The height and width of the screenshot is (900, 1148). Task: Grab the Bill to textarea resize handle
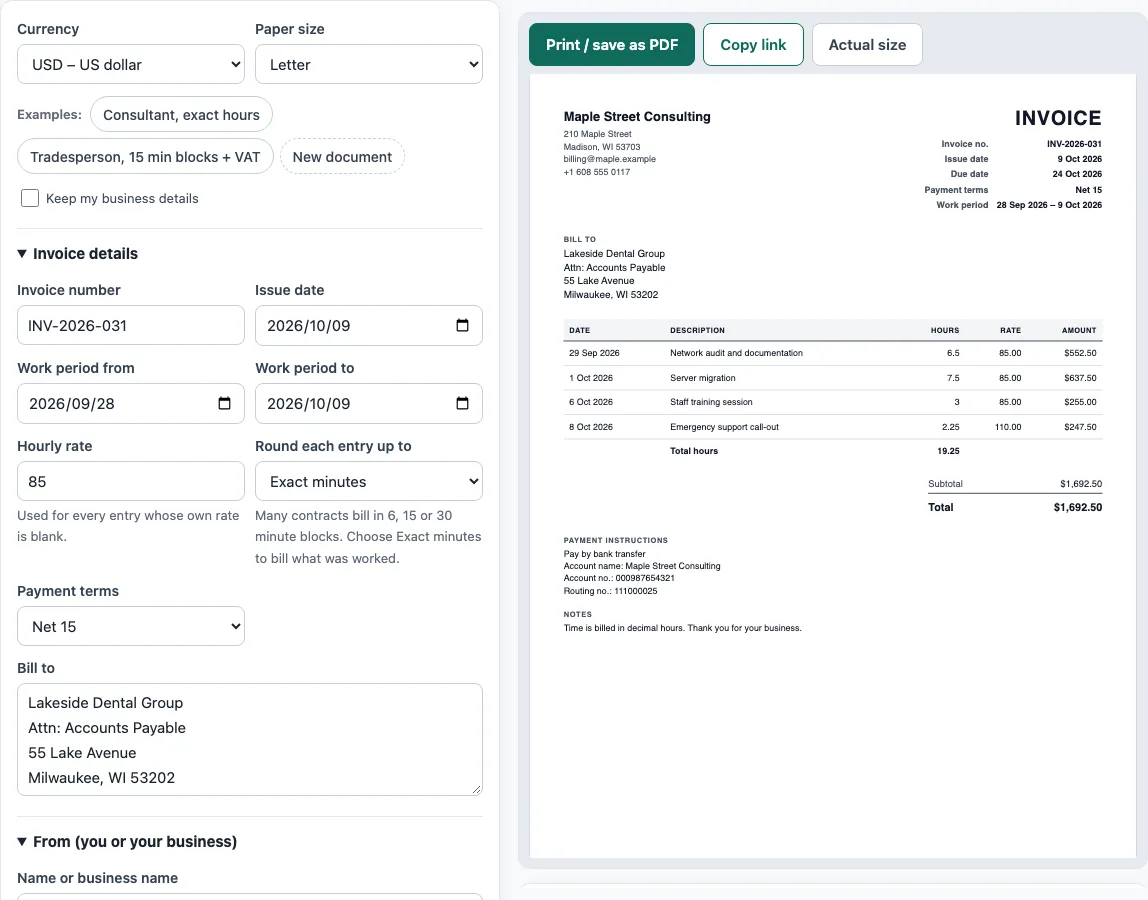tap(477, 789)
